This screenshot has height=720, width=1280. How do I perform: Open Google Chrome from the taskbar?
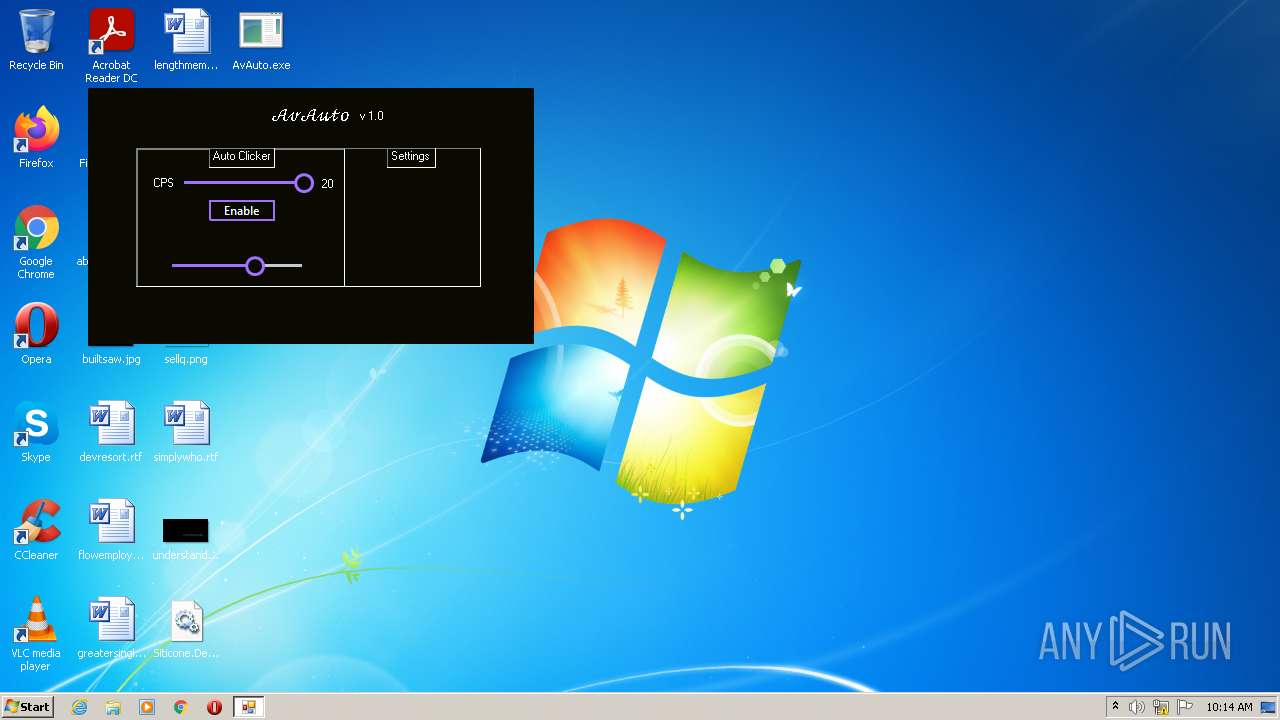(x=181, y=707)
